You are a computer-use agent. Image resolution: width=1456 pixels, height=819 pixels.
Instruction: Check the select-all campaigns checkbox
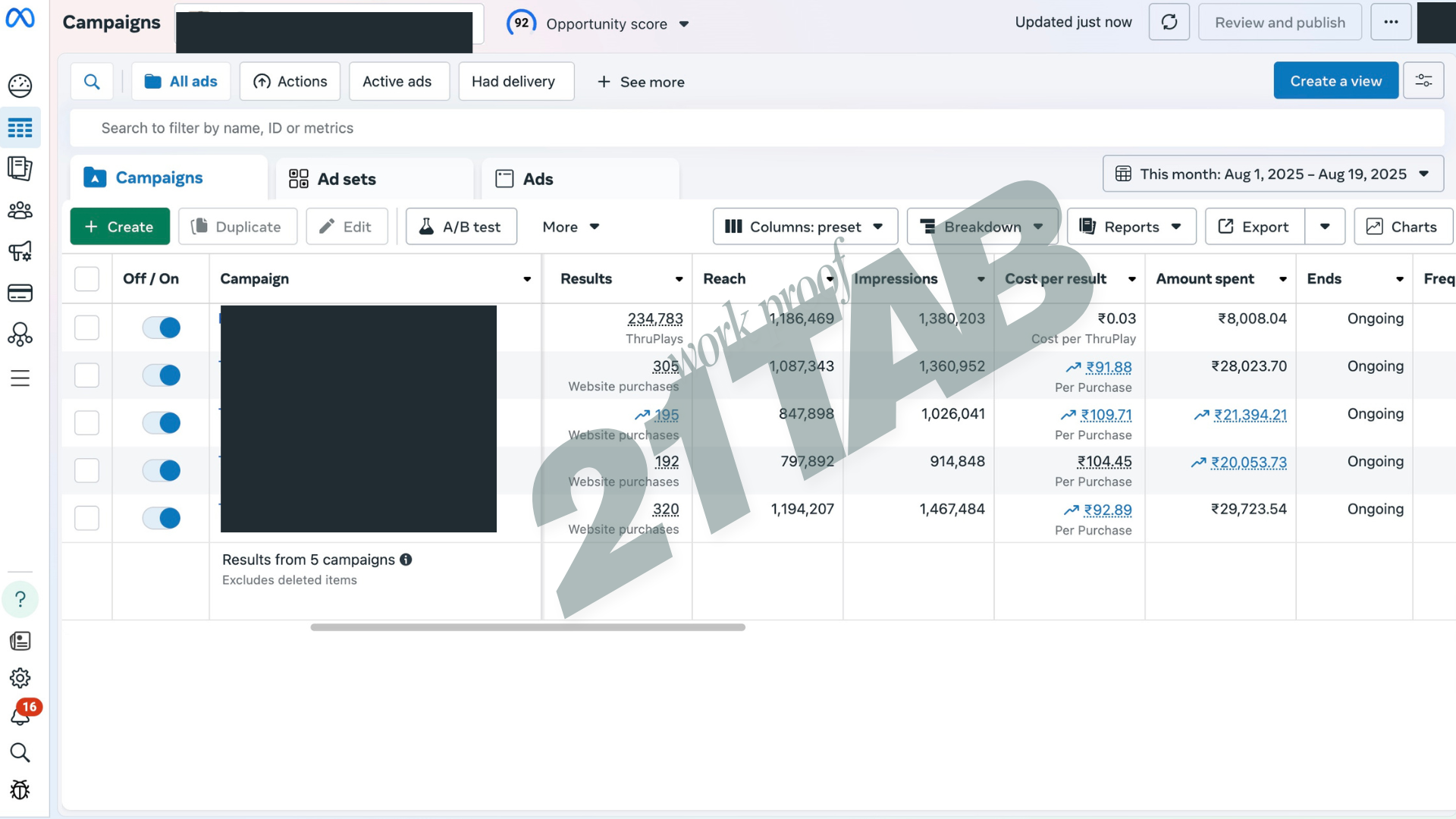pyautogui.click(x=86, y=278)
